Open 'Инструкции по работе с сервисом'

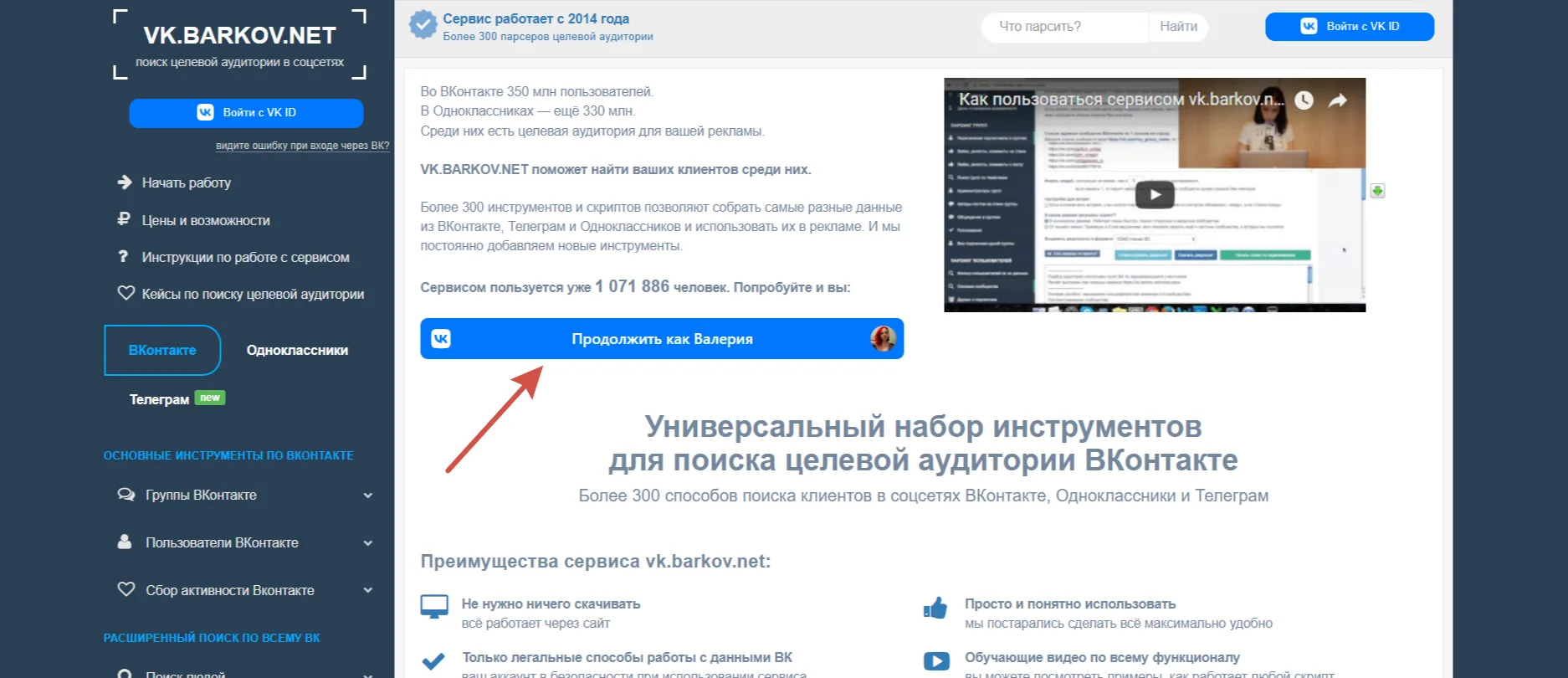click(x=246, y=257)
